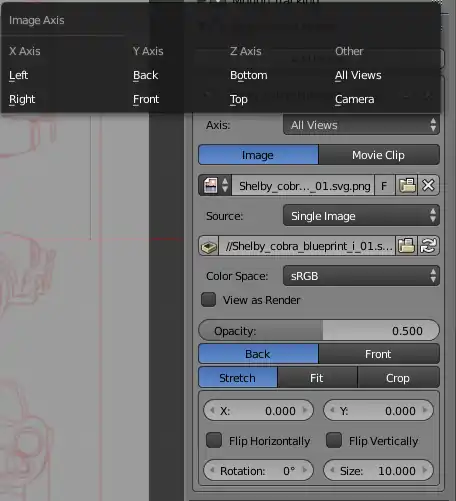Reload the image with refresh icon
The width and height of the screenshot is (456, 501).
pyautogui.click(x=428, y=246)
